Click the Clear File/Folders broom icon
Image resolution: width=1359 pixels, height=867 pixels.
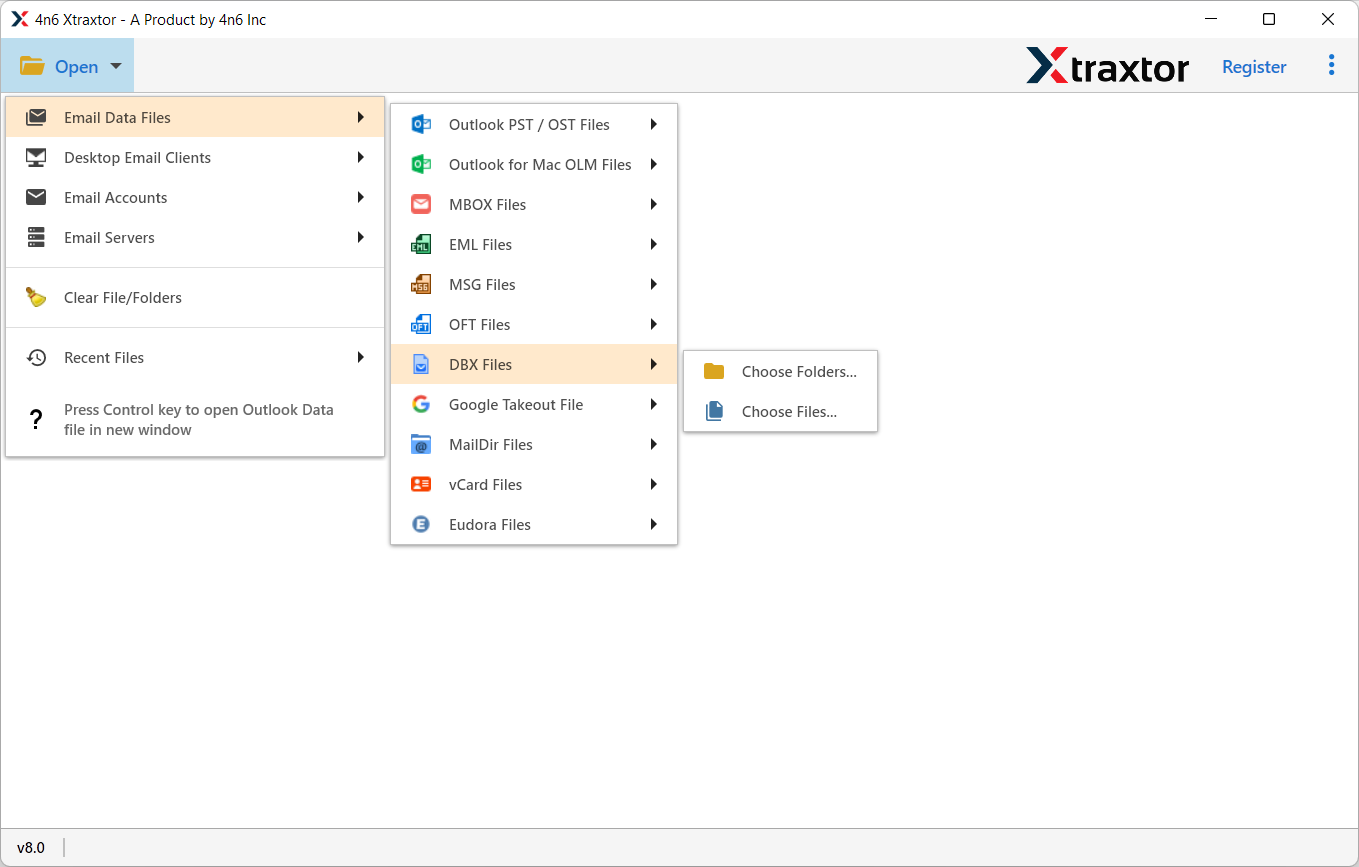point(36,297)
